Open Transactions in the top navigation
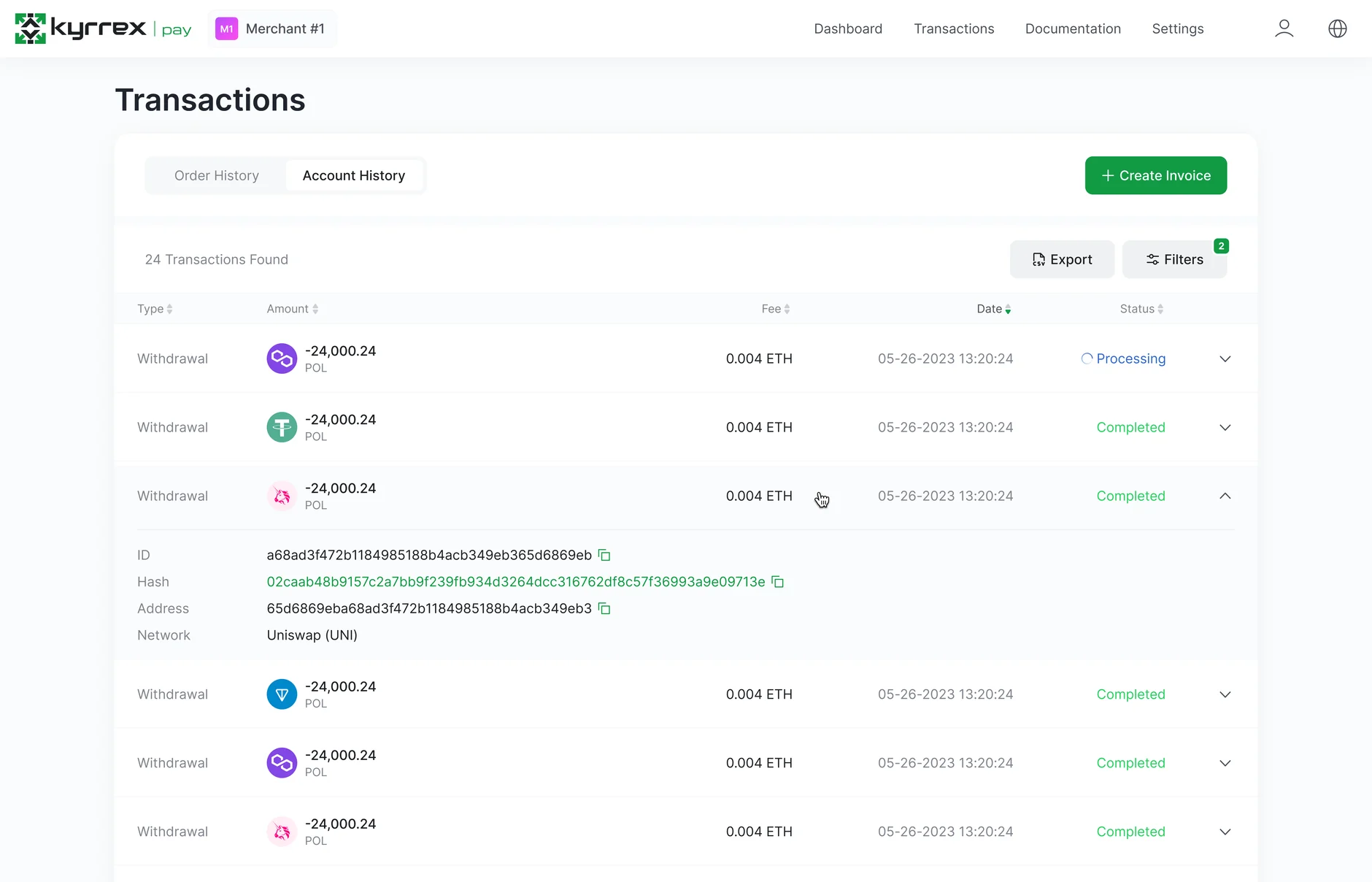This screenshot has height=882, width=1372. pyautogui.click(x=954, y=28)
